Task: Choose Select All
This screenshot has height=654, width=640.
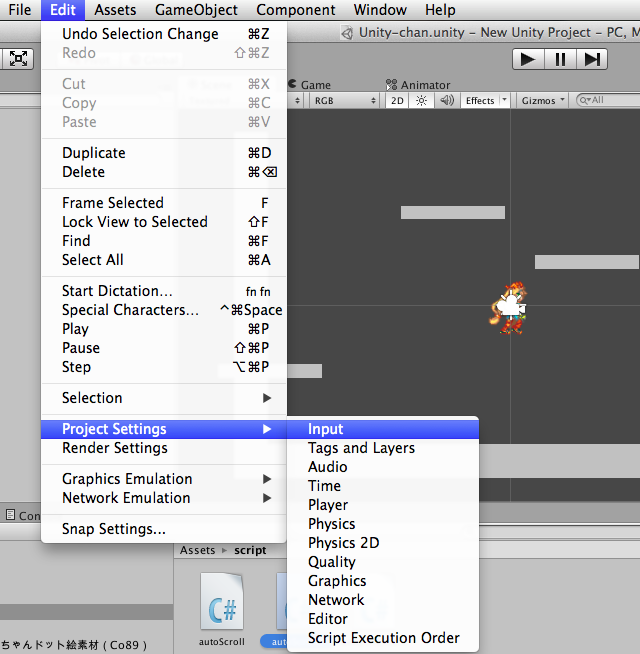Action: 164,260
